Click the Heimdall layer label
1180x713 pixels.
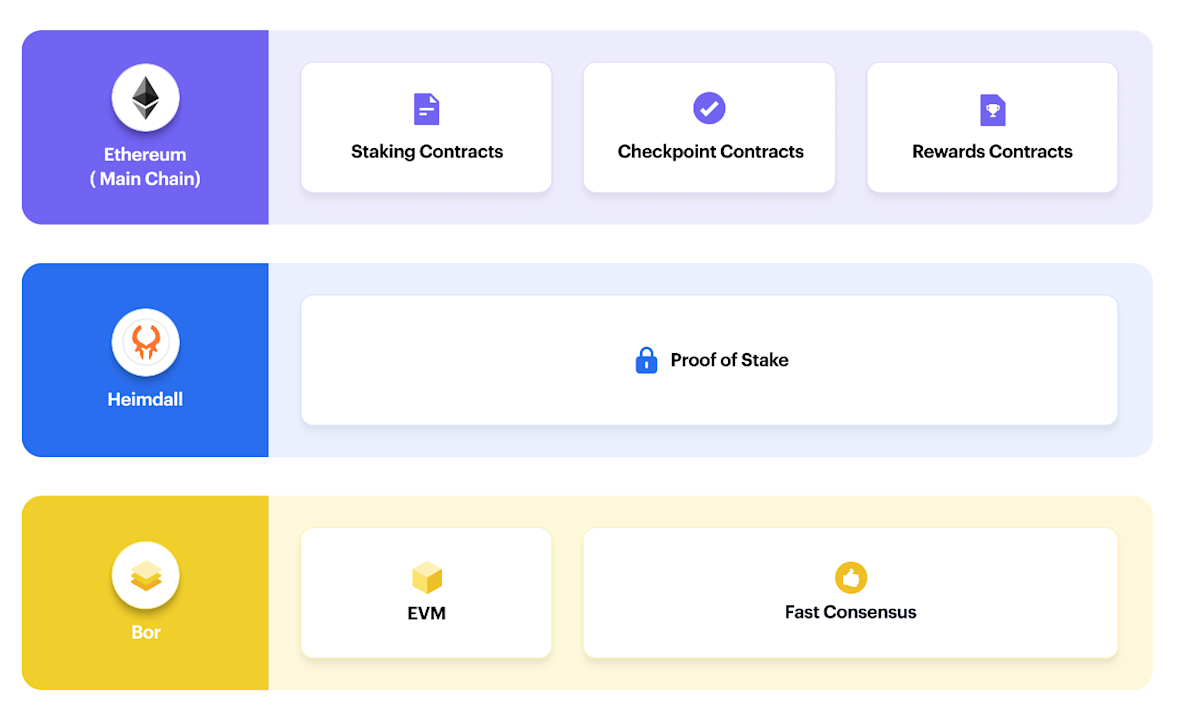(145, 399)
